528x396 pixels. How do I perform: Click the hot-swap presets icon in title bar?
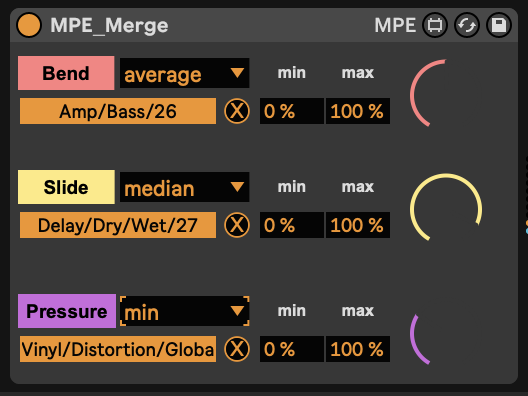[x=467, y=25]
